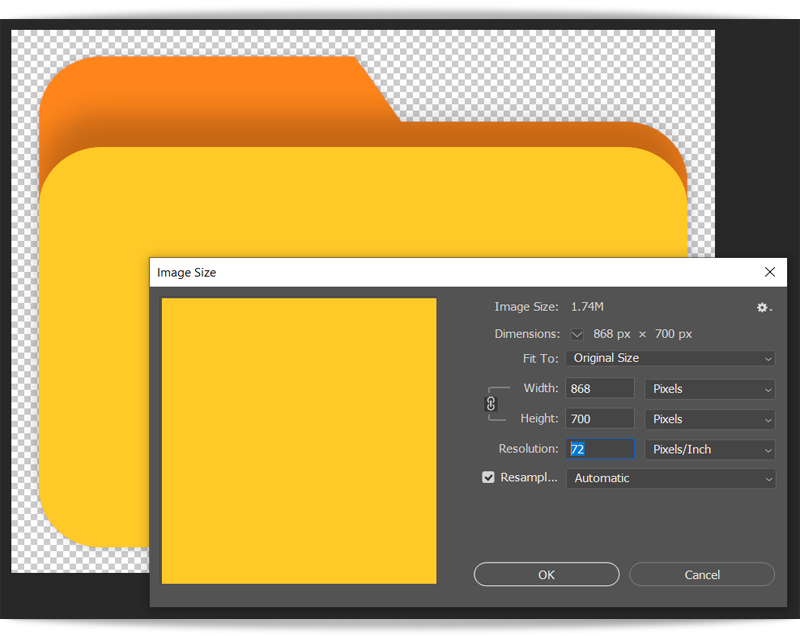The image size is (800, 638).
Task: Click the 1.74M image size value
Action: point(587,307)
